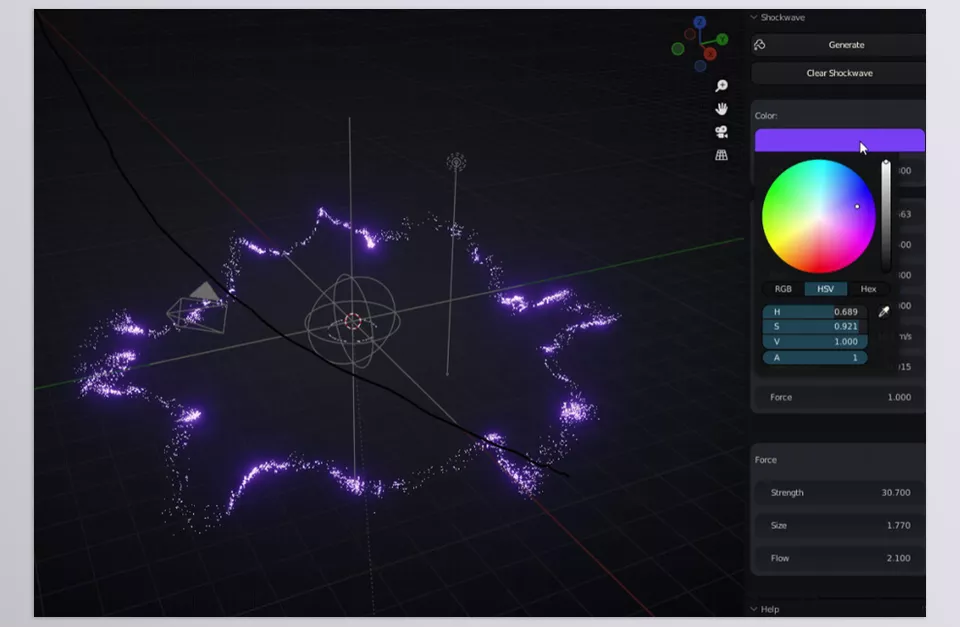The width and height of the screenshot is (960, 627).
Task: Click the hand pan view icon
Action: [721, 109]
